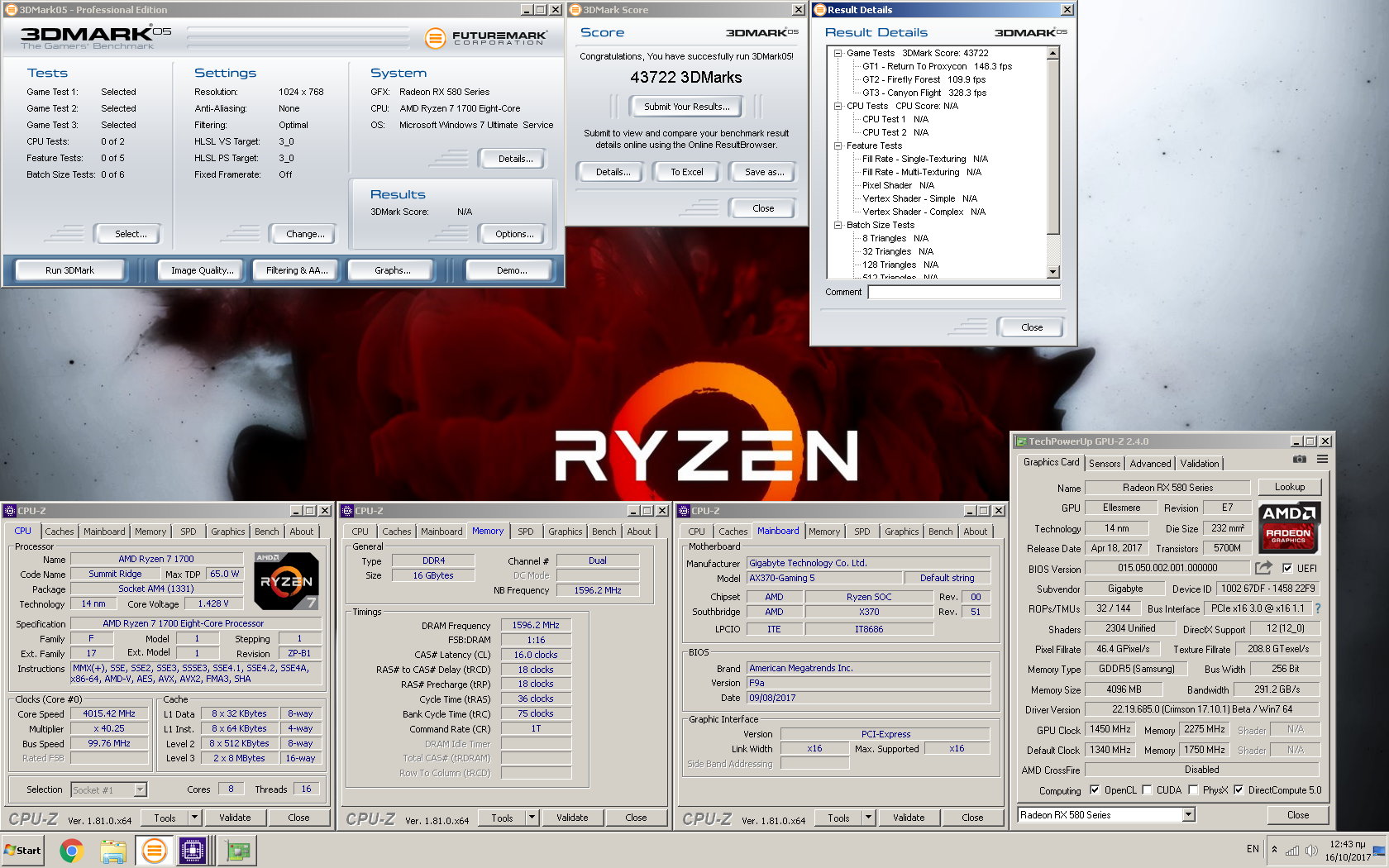Click the network signal tray icon
The height and width of the screenshot is (868, 1389).
click(1291, 850)
